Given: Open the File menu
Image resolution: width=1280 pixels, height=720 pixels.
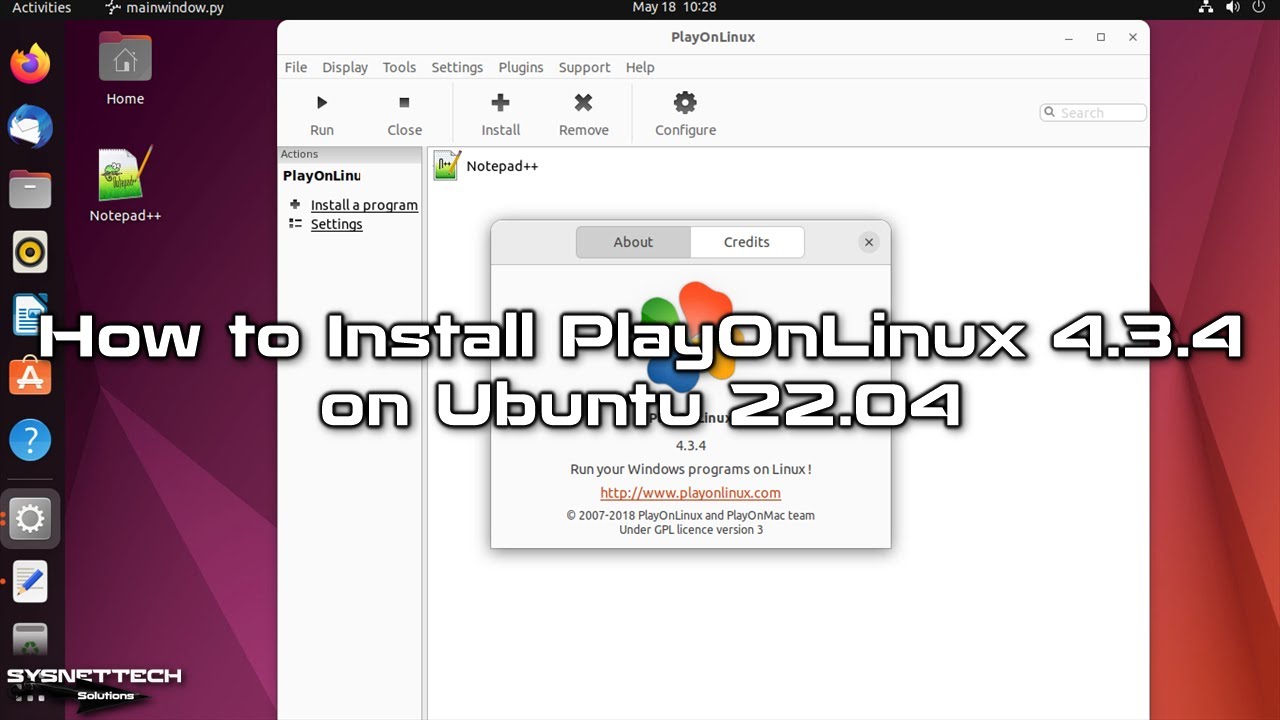Looking at the screenshot, I should click(x=296, y=67).
